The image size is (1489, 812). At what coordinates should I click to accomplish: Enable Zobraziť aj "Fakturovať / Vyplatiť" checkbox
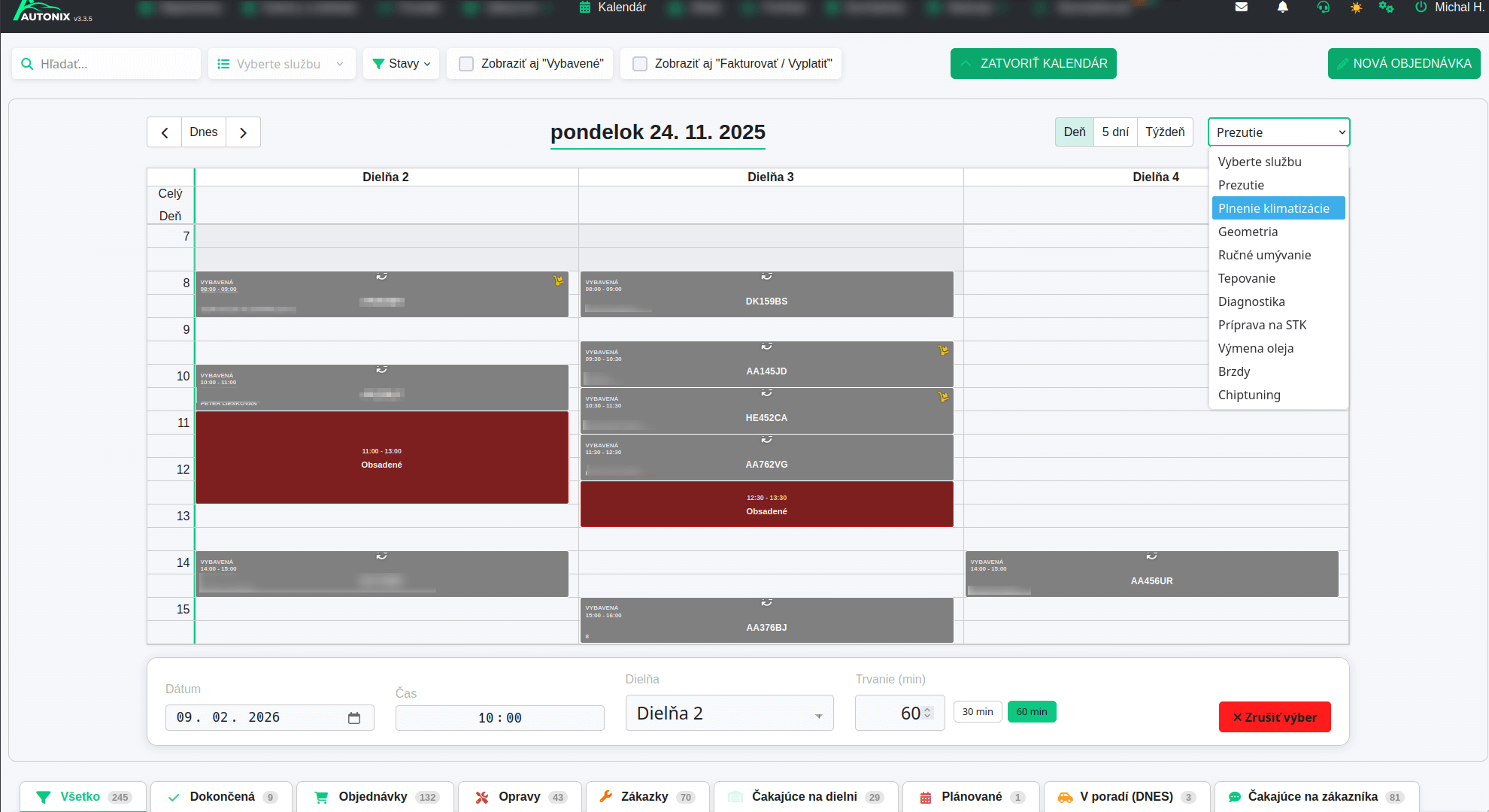point(640,64)
